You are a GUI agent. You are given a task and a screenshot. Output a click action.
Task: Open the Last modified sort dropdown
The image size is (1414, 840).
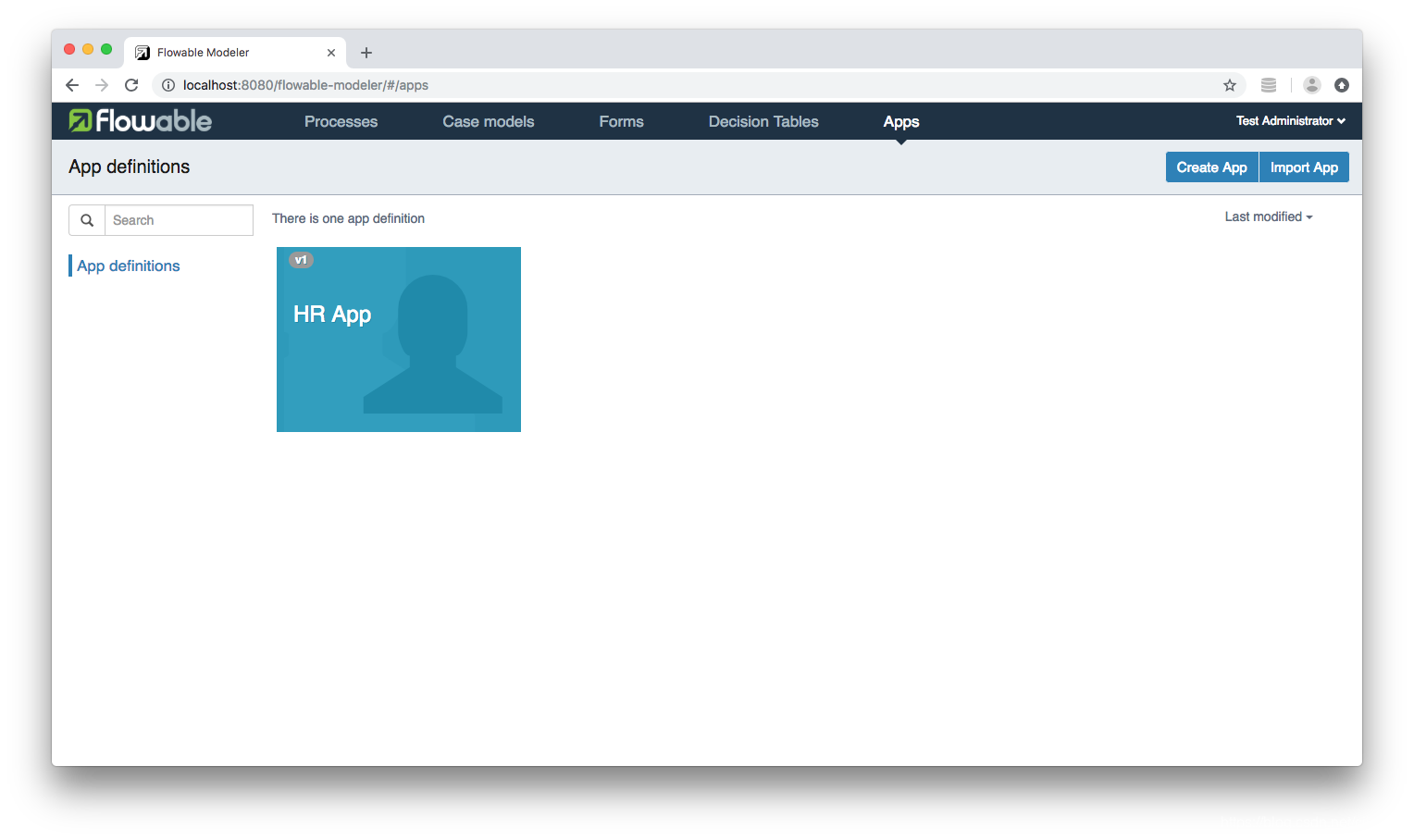(1269, 216)
